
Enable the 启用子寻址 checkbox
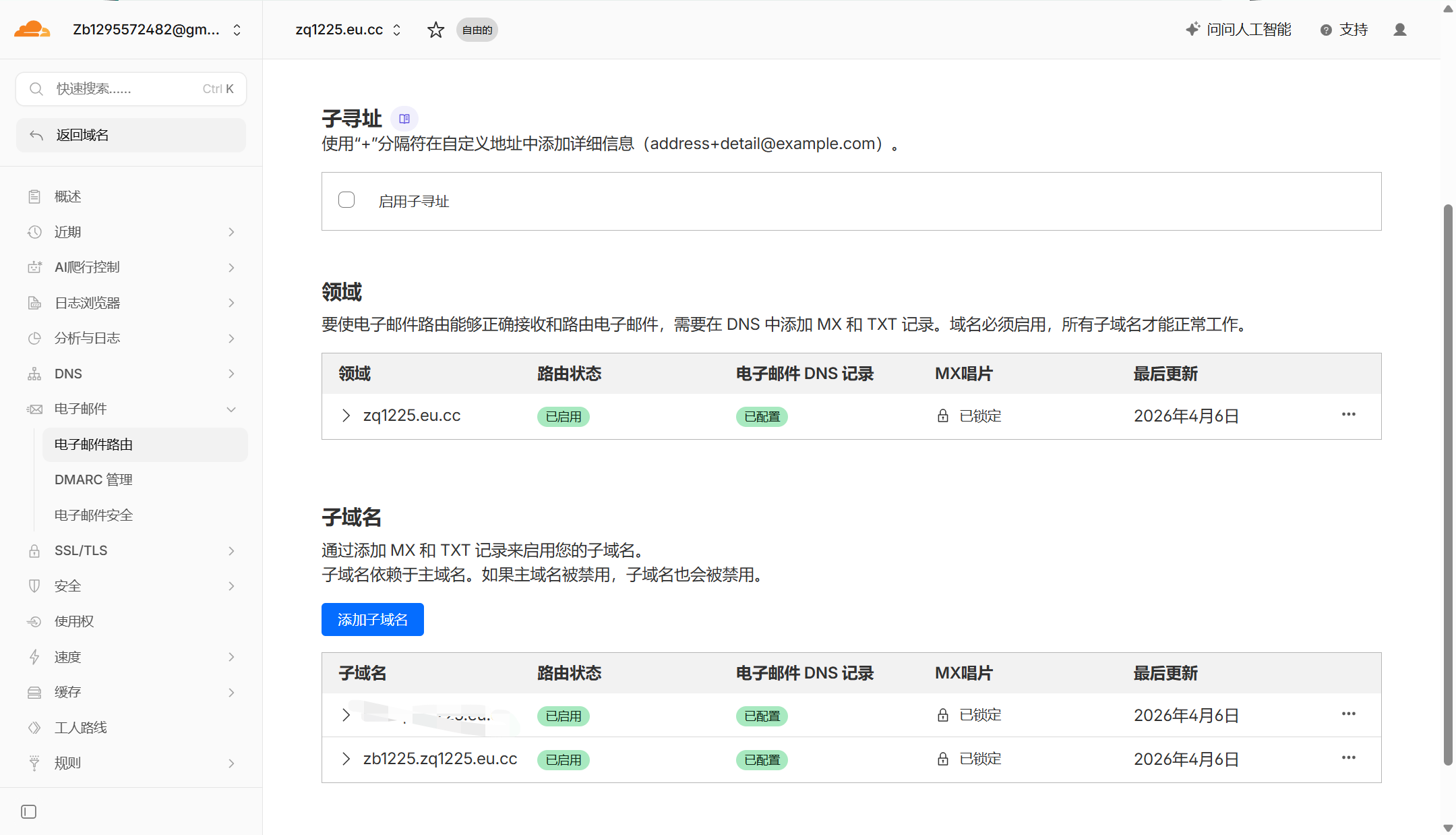(x=346, y=200)
